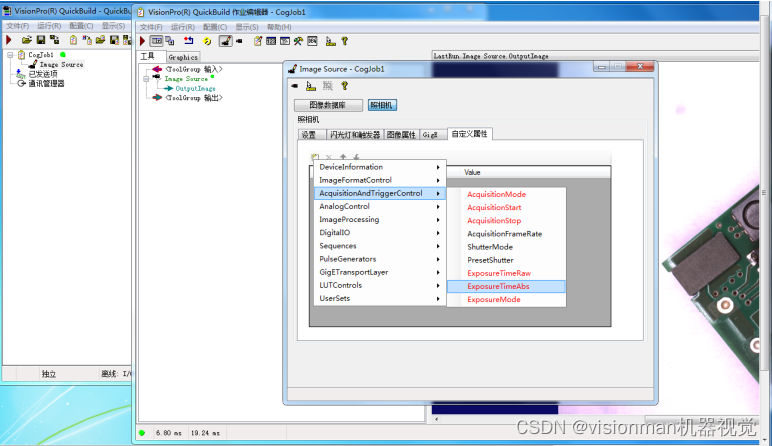Open 文件(F) menu in job editor window
The height and width of the screenshot is (446, 772).
tap(151, 27)
